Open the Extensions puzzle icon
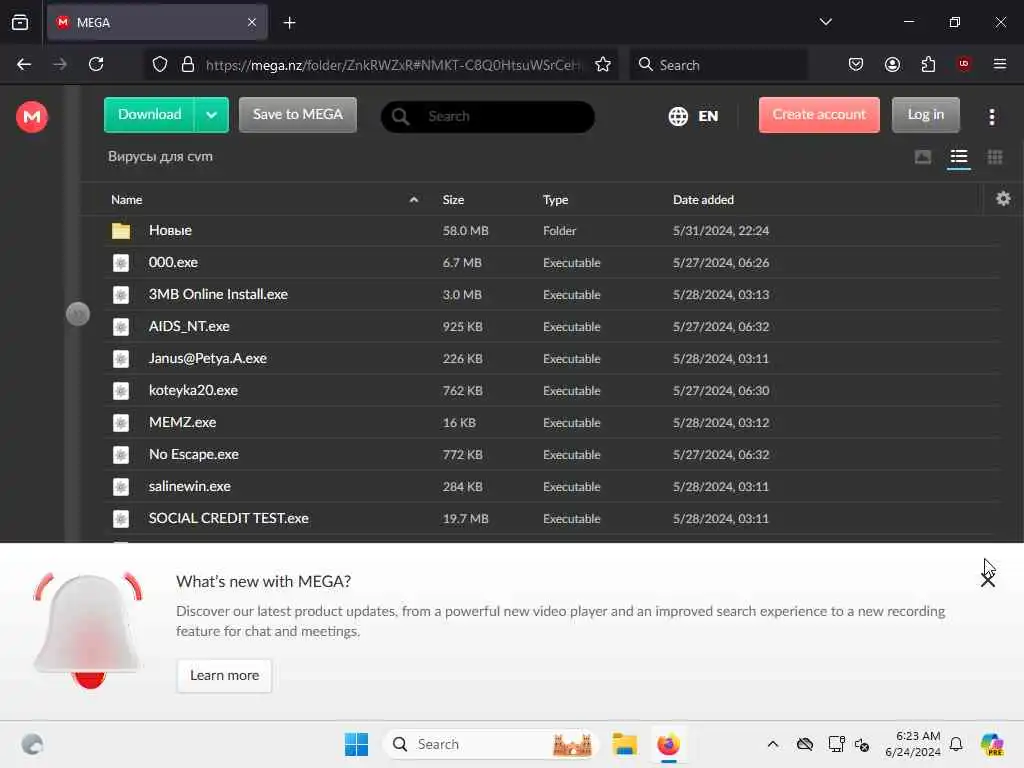 [928, 64]
